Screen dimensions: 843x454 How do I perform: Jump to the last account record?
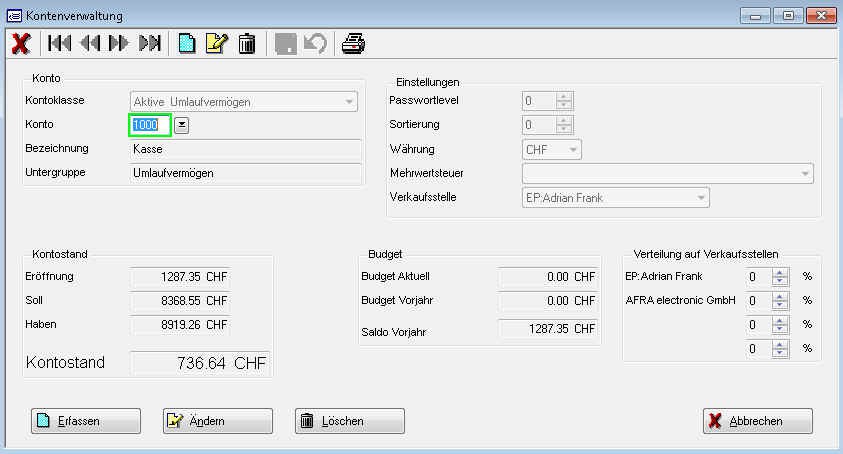click(149, 43)
